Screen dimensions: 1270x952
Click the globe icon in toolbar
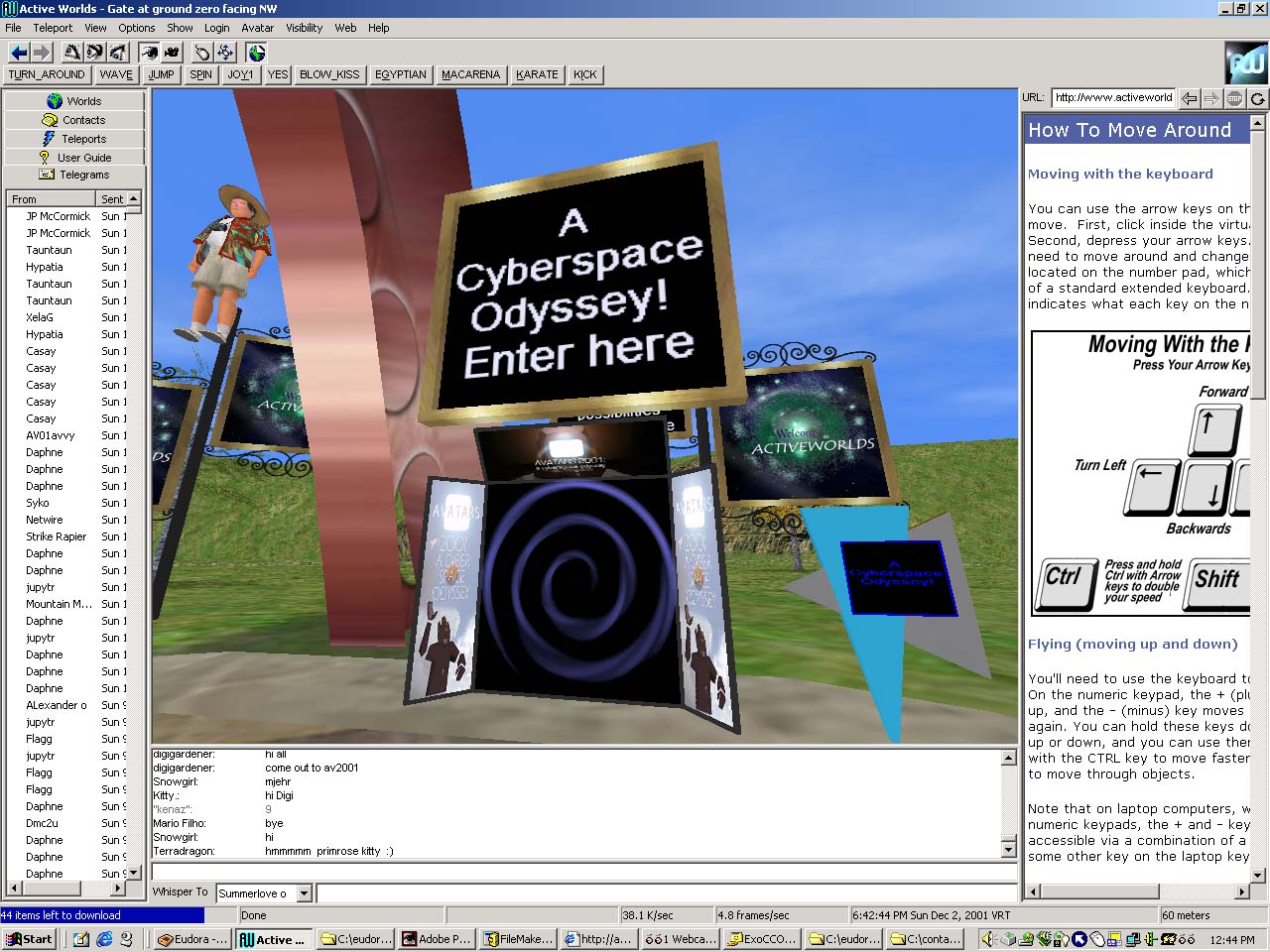tap(257, 53)
